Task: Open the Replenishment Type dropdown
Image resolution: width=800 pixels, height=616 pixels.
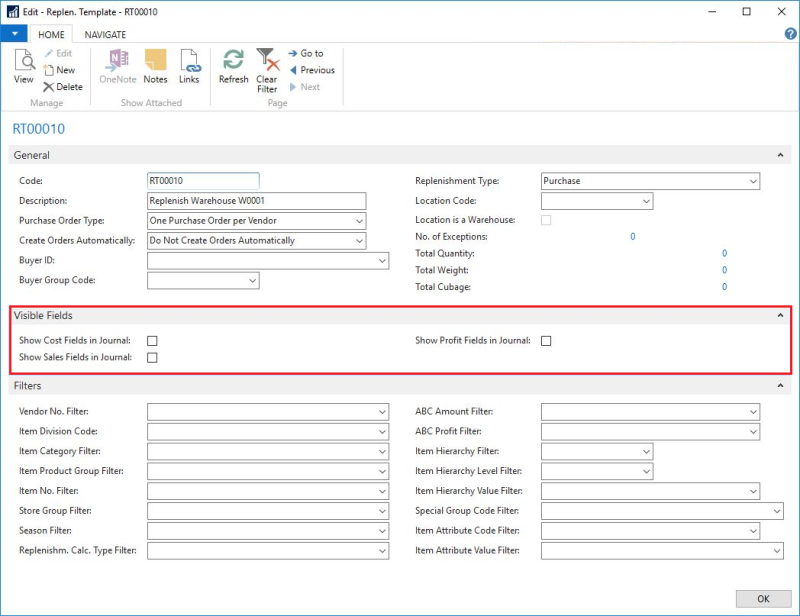Action: (x=752, y=181)
